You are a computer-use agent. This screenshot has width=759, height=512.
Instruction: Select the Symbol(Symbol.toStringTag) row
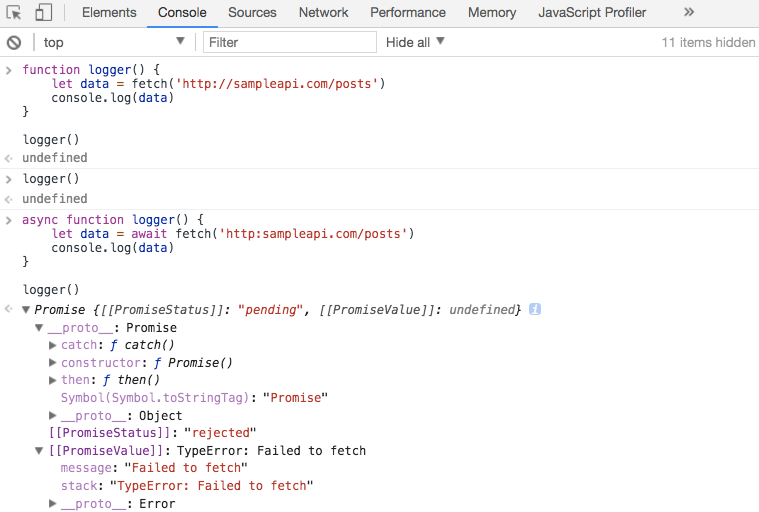194,398
